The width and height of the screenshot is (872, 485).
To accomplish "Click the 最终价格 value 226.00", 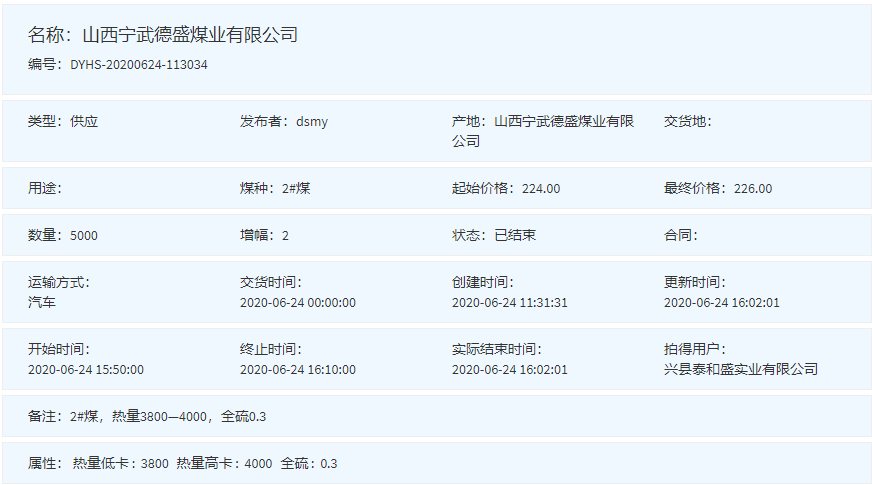I will click(753, 188).
